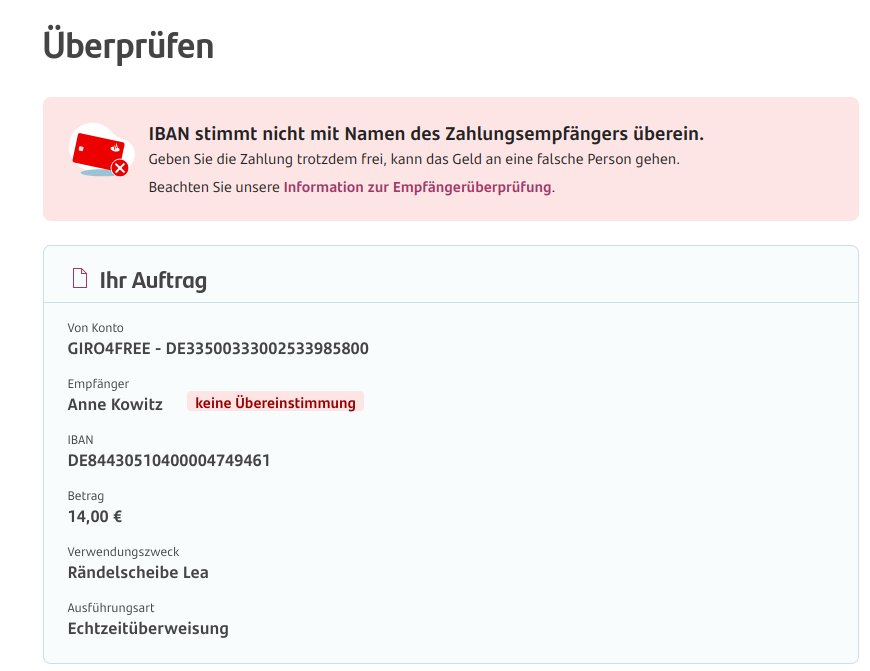The width and height of the screenshot is (870, 671).
Task: Click the red card warning icon
Action: coord(101,152)
